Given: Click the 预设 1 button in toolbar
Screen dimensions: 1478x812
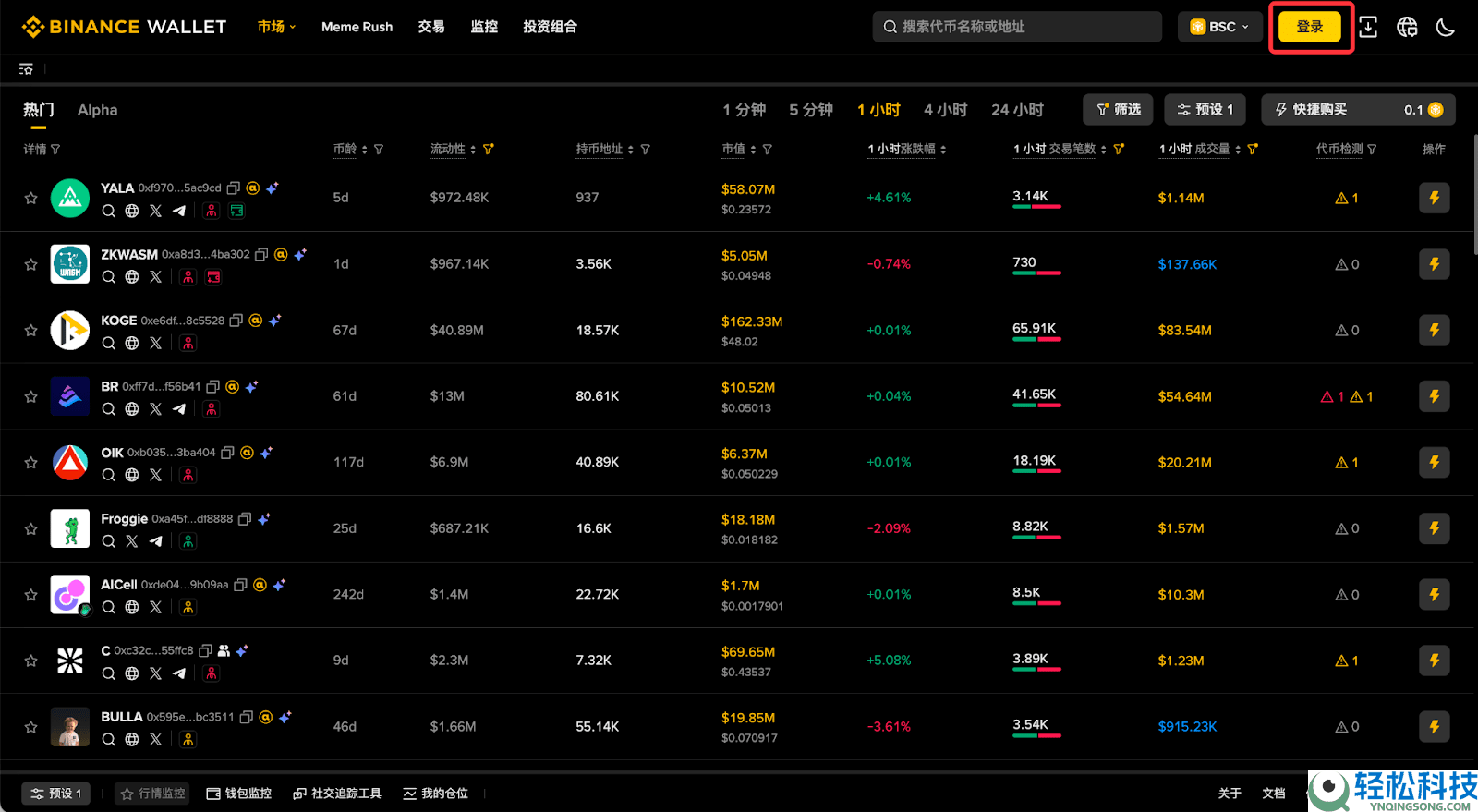Looking at the screenshot, I should [1205, 109].
